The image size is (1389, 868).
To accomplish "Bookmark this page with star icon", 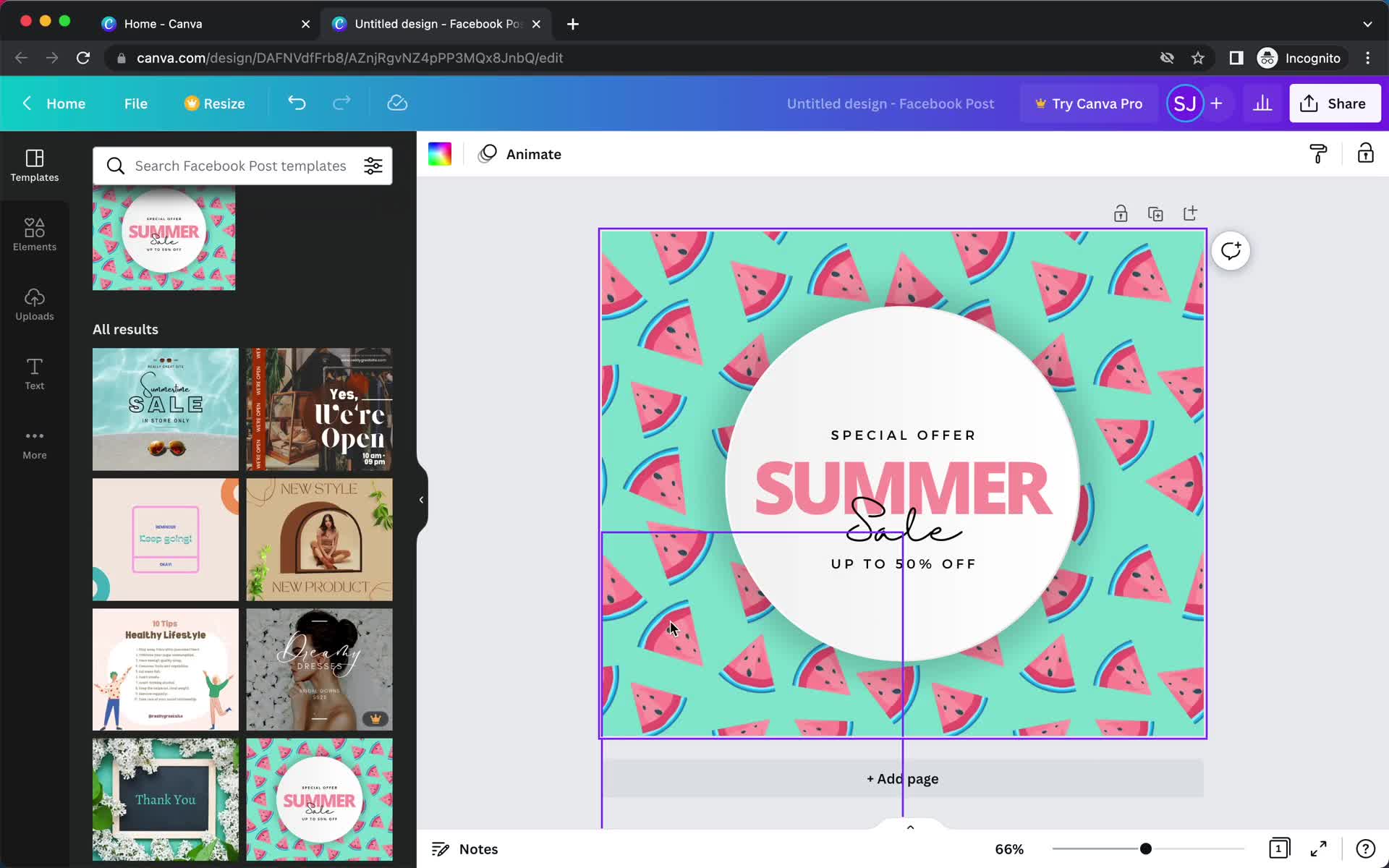I will point(1198,58).
